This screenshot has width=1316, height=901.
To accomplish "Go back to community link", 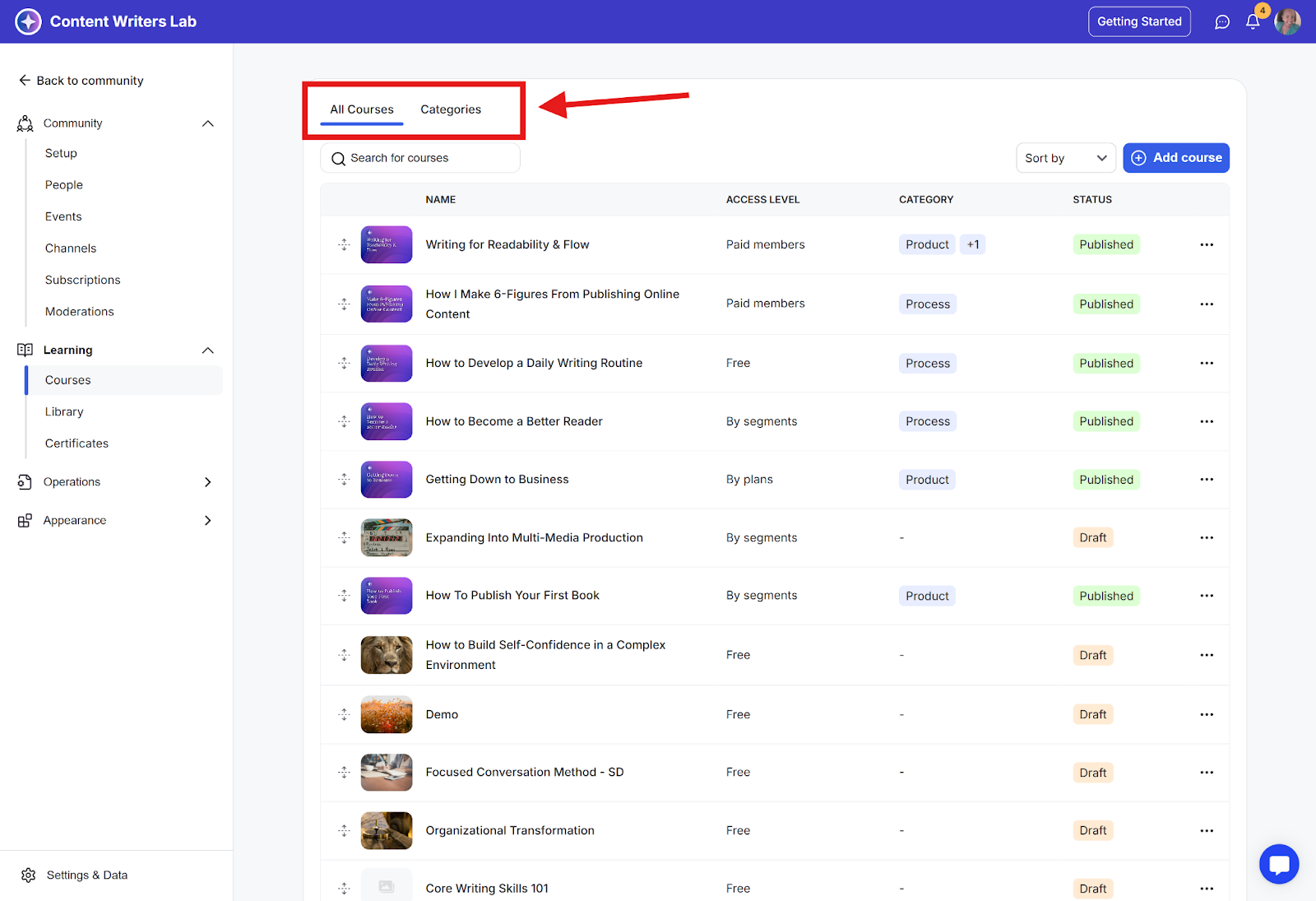I will pyautogui.click(x=81, y=81).
